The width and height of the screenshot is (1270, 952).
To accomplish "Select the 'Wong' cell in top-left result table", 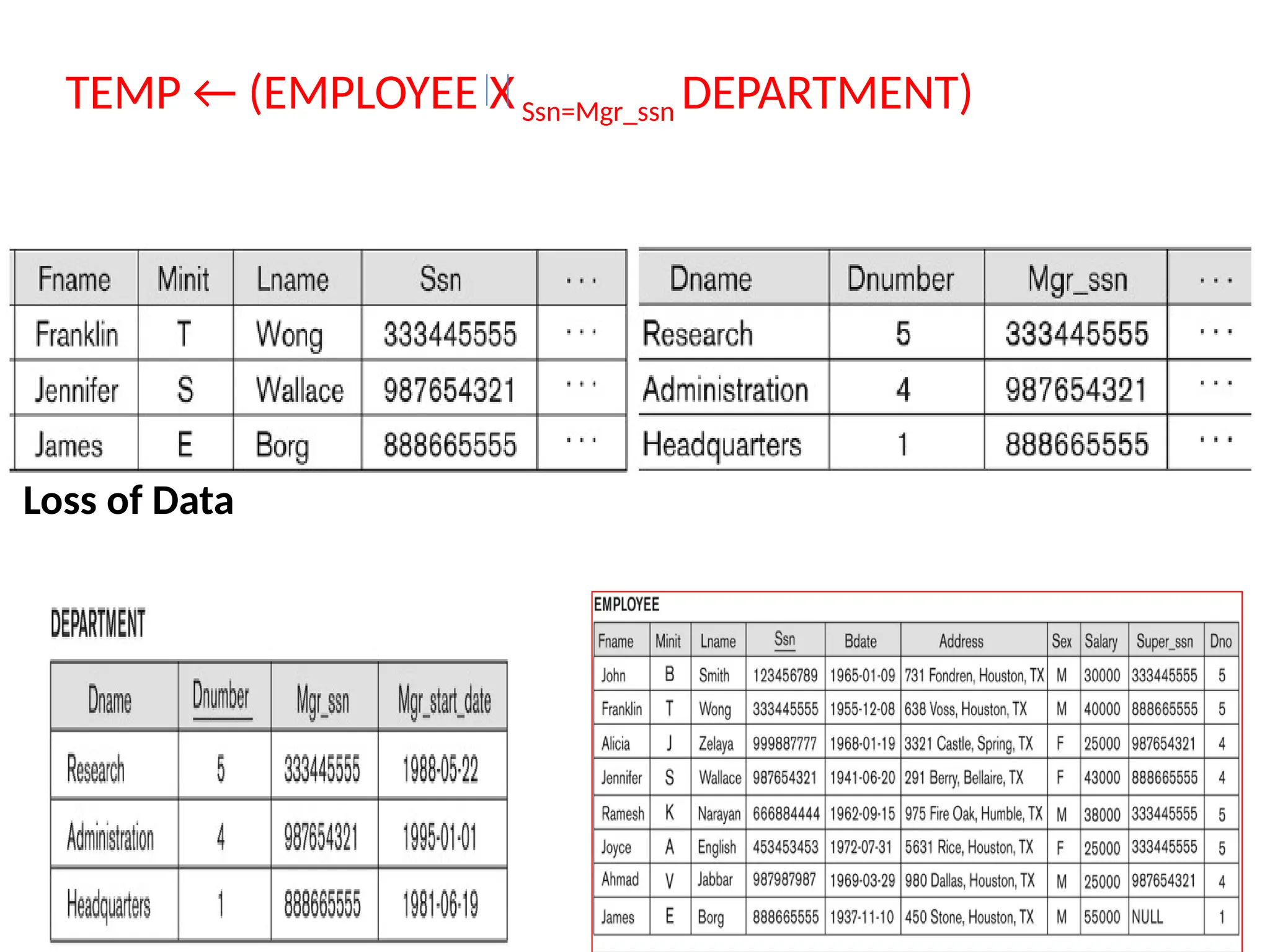I will pyautogui.click(x=289, y=335).
